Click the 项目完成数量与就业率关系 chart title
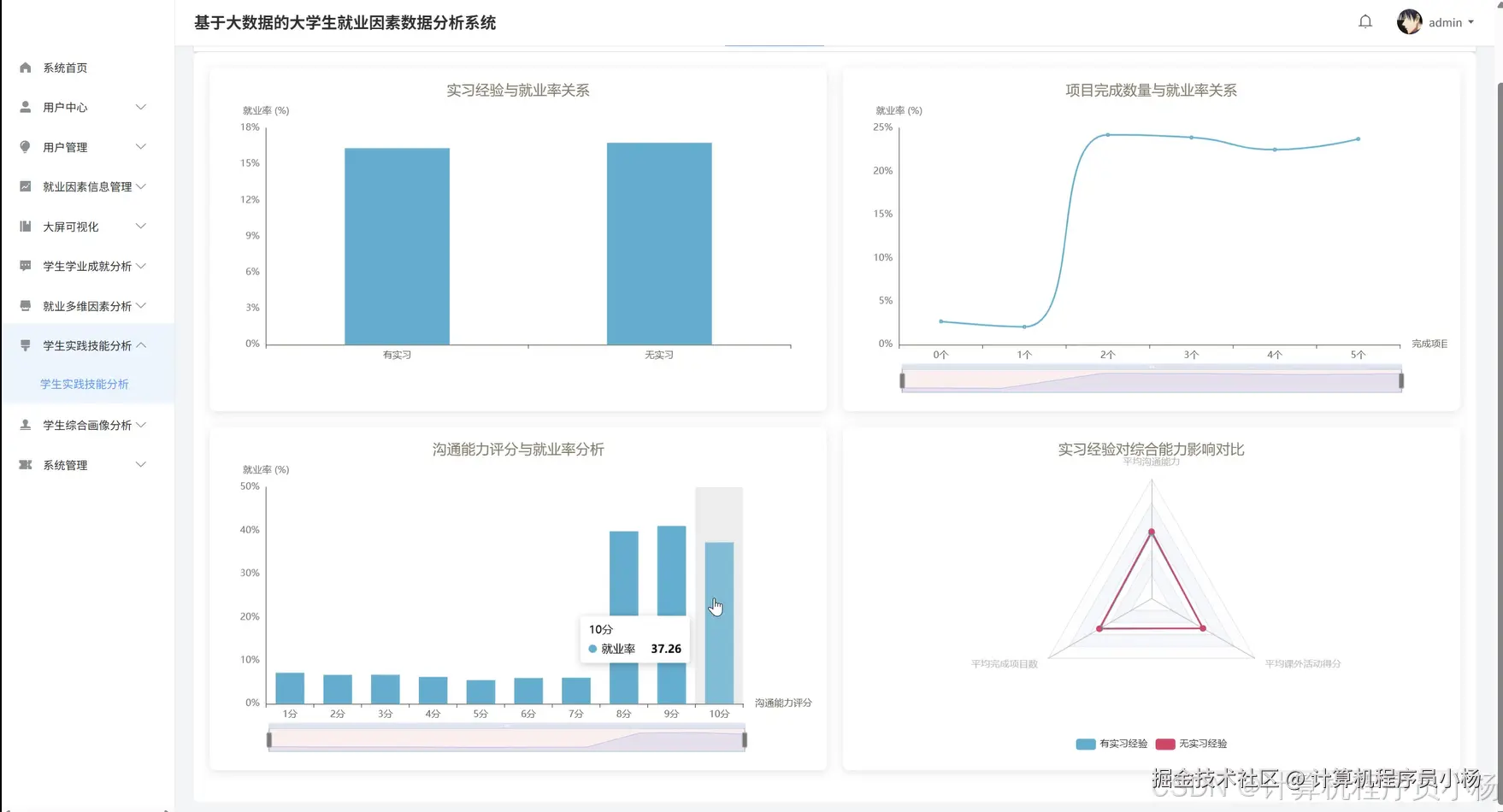The width and height of the screenshot is (1503, 812). coord(1151,91)
